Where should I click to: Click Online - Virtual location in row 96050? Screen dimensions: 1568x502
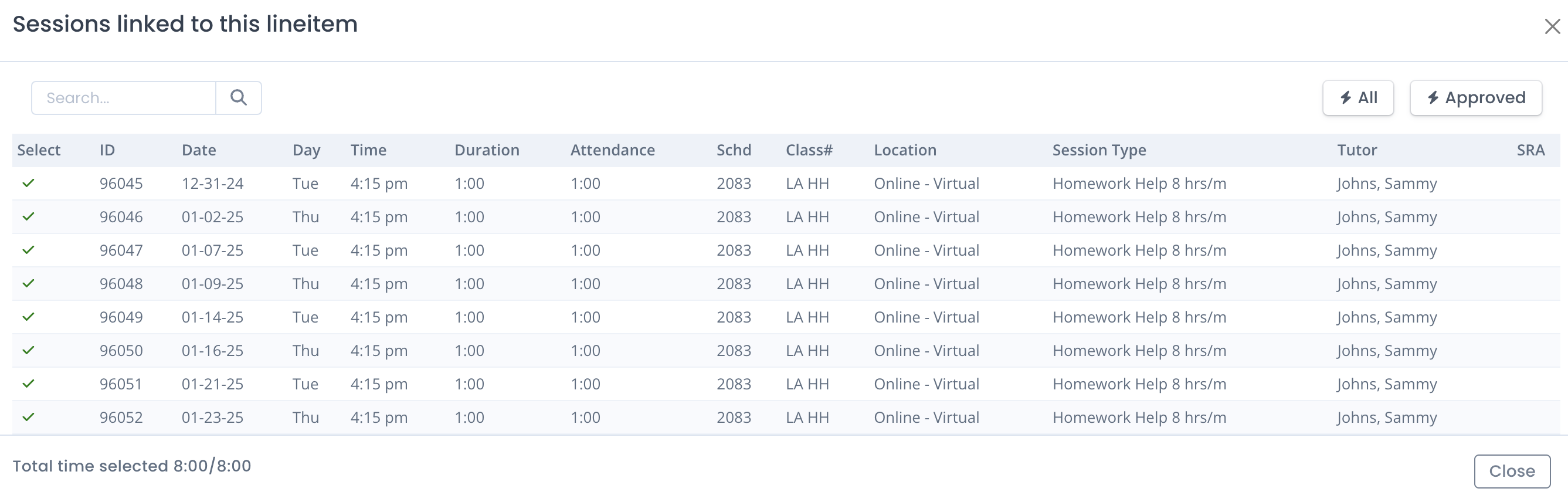(926, 351)
